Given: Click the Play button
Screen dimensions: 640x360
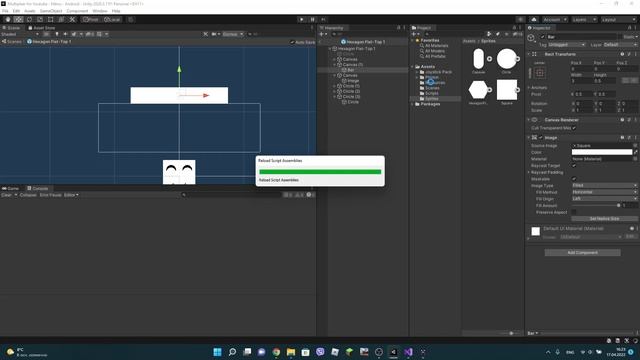Looking at the screenshot, I should (x=302, y=20).
